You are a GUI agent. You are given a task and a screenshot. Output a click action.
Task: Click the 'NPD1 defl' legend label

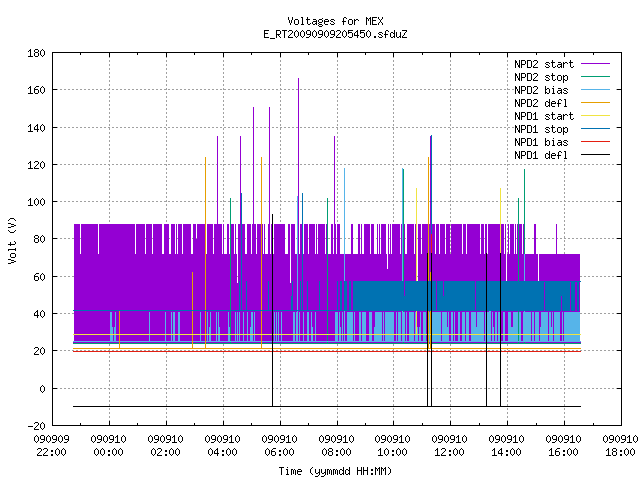[541, 156]
